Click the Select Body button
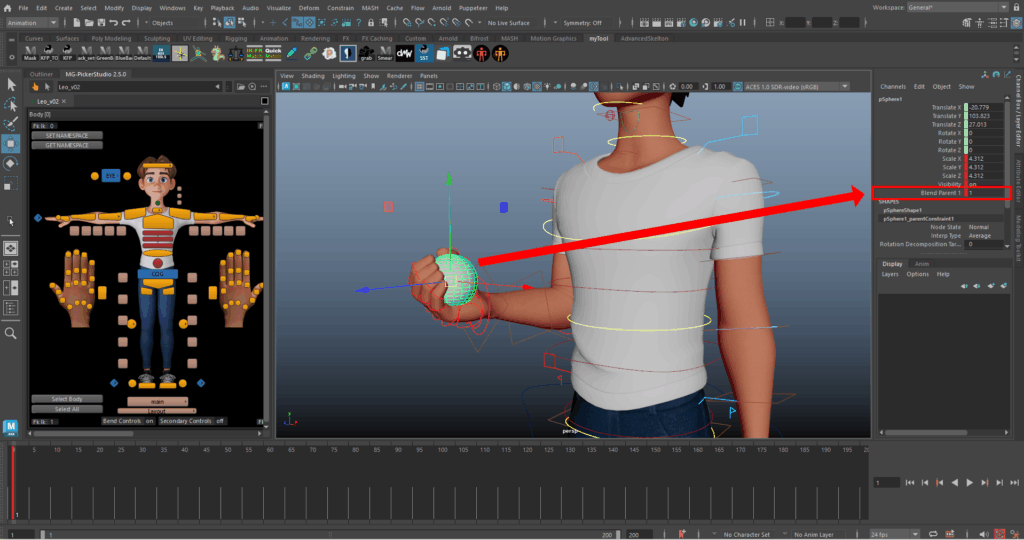Screen dimensions: 1024x540 (x=67, y=398)
